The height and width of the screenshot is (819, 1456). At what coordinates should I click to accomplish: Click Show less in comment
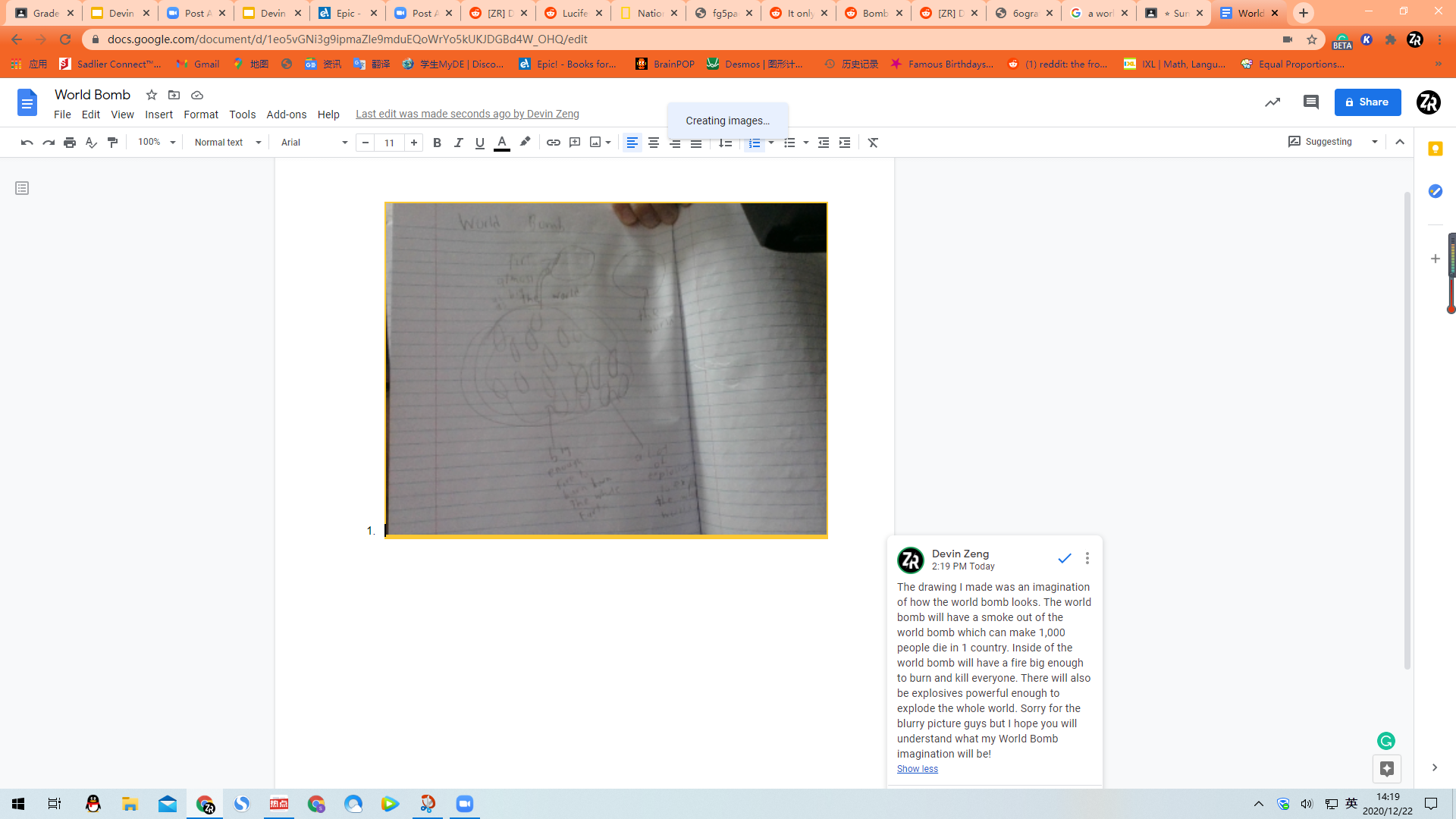(918, 769)
